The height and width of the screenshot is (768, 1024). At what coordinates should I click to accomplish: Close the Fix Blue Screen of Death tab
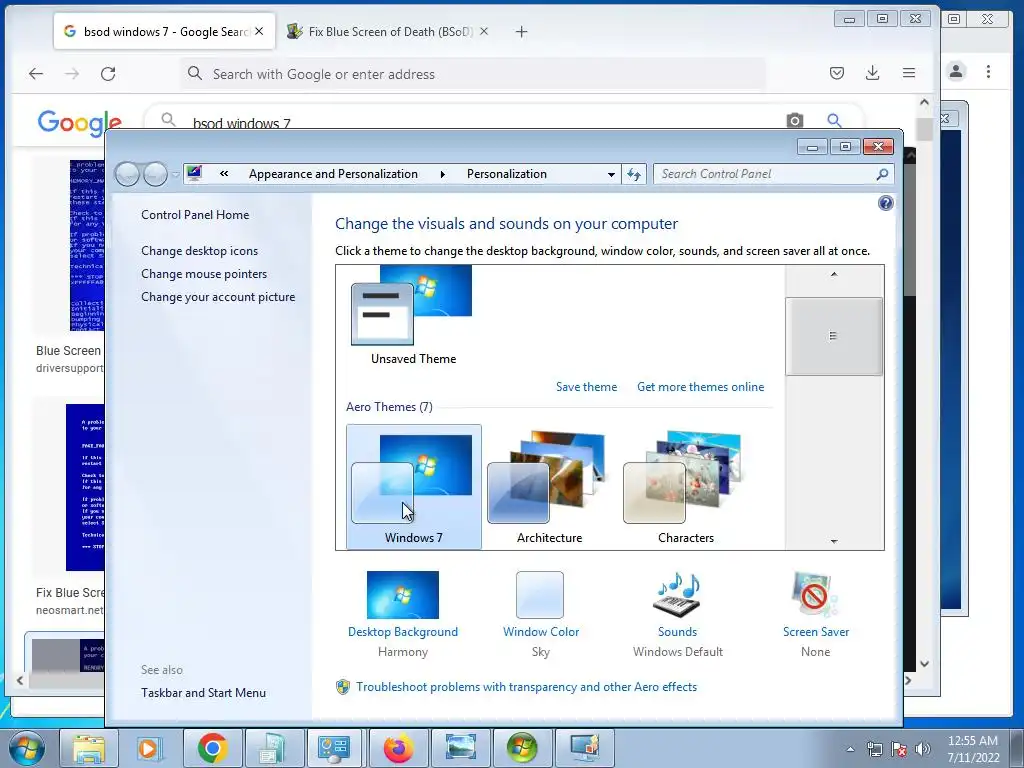(x=484, y=31)
